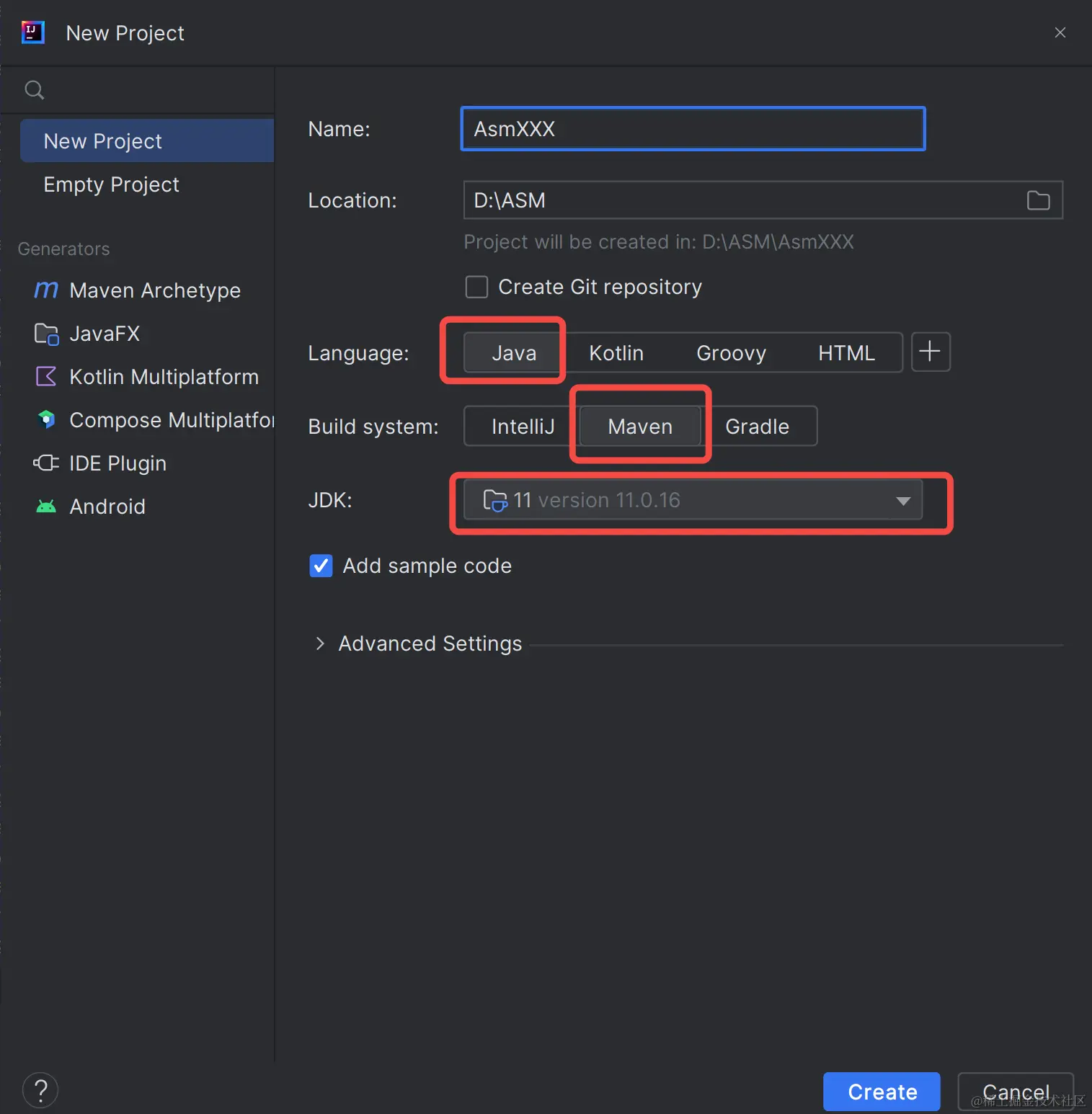Click the Maven Archetype m icon
Viewport: 1092px width, 1114px height.
[x=46, y=290]
